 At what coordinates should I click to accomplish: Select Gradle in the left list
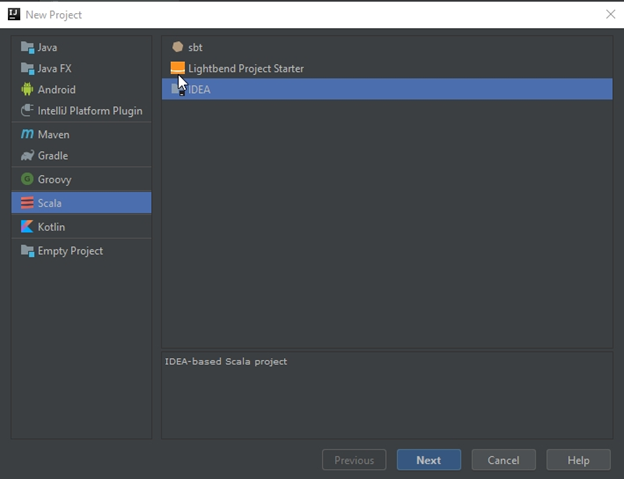[x=81, y=156]
